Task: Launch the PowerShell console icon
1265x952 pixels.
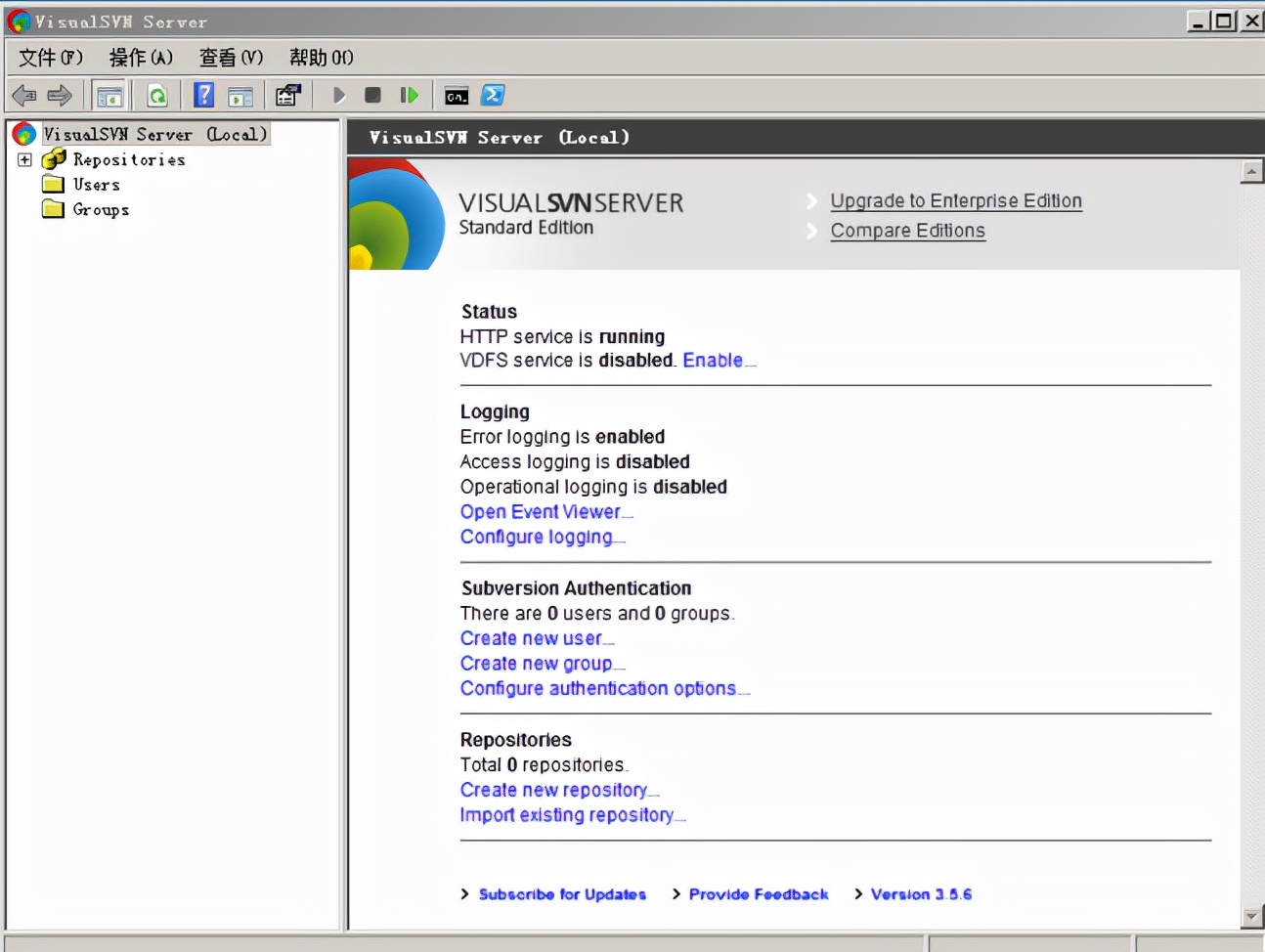Action: [x=493, y=96]
